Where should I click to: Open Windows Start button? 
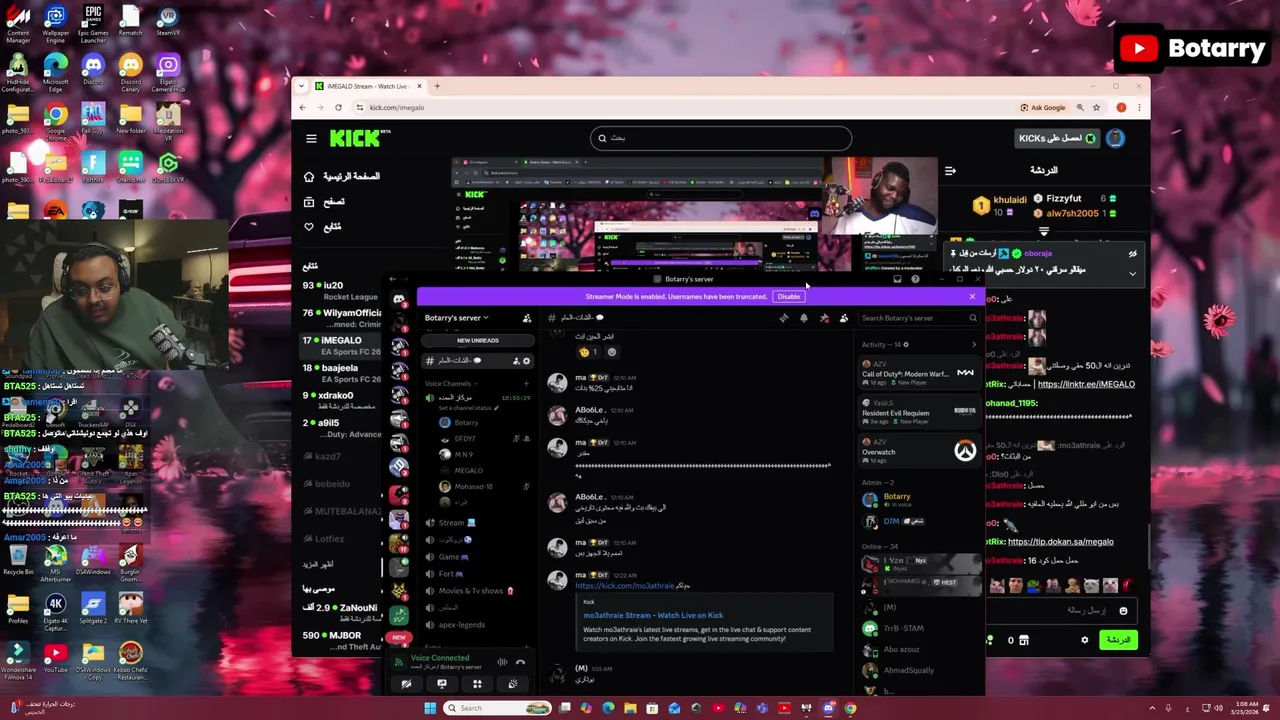tap(430, 708)
